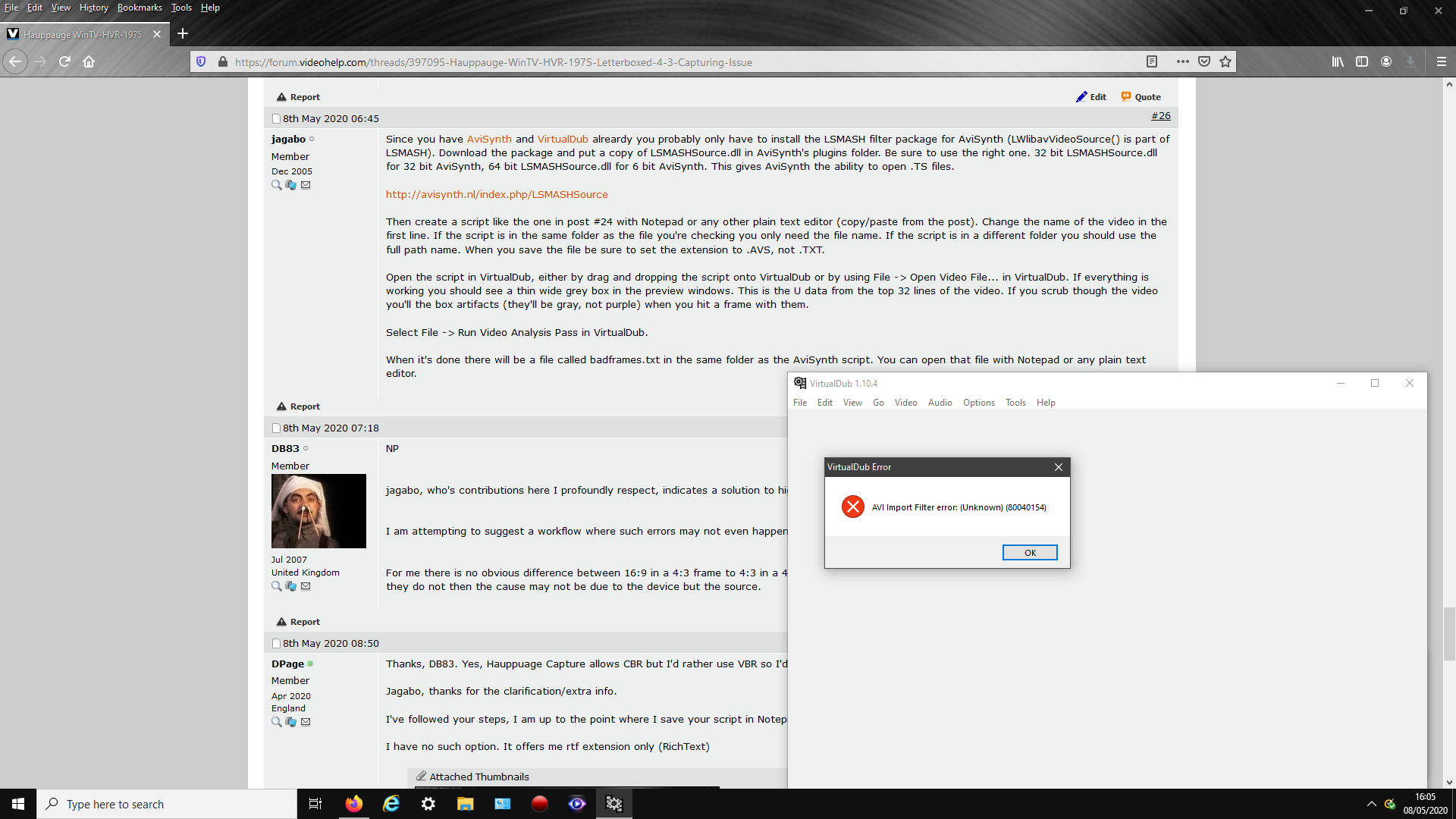This screenshot has height=819, width=1456.
Task: Open DB83's user profile name
Action: click(285, 448)
